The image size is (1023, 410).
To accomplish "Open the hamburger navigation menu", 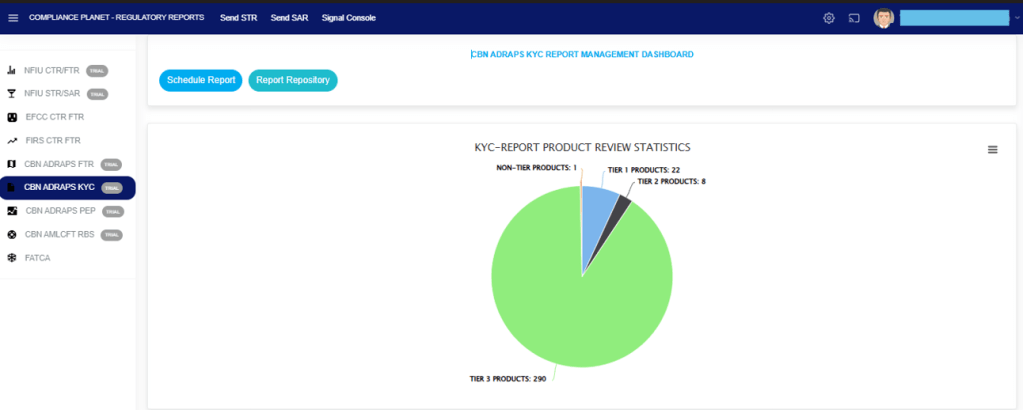I will coord(13,18).
